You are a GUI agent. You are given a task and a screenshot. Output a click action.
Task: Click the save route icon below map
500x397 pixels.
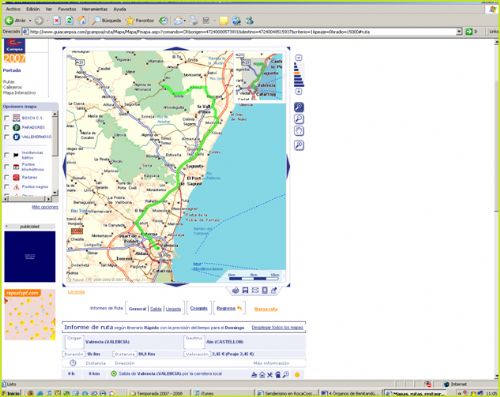click(x=245, y=290)
